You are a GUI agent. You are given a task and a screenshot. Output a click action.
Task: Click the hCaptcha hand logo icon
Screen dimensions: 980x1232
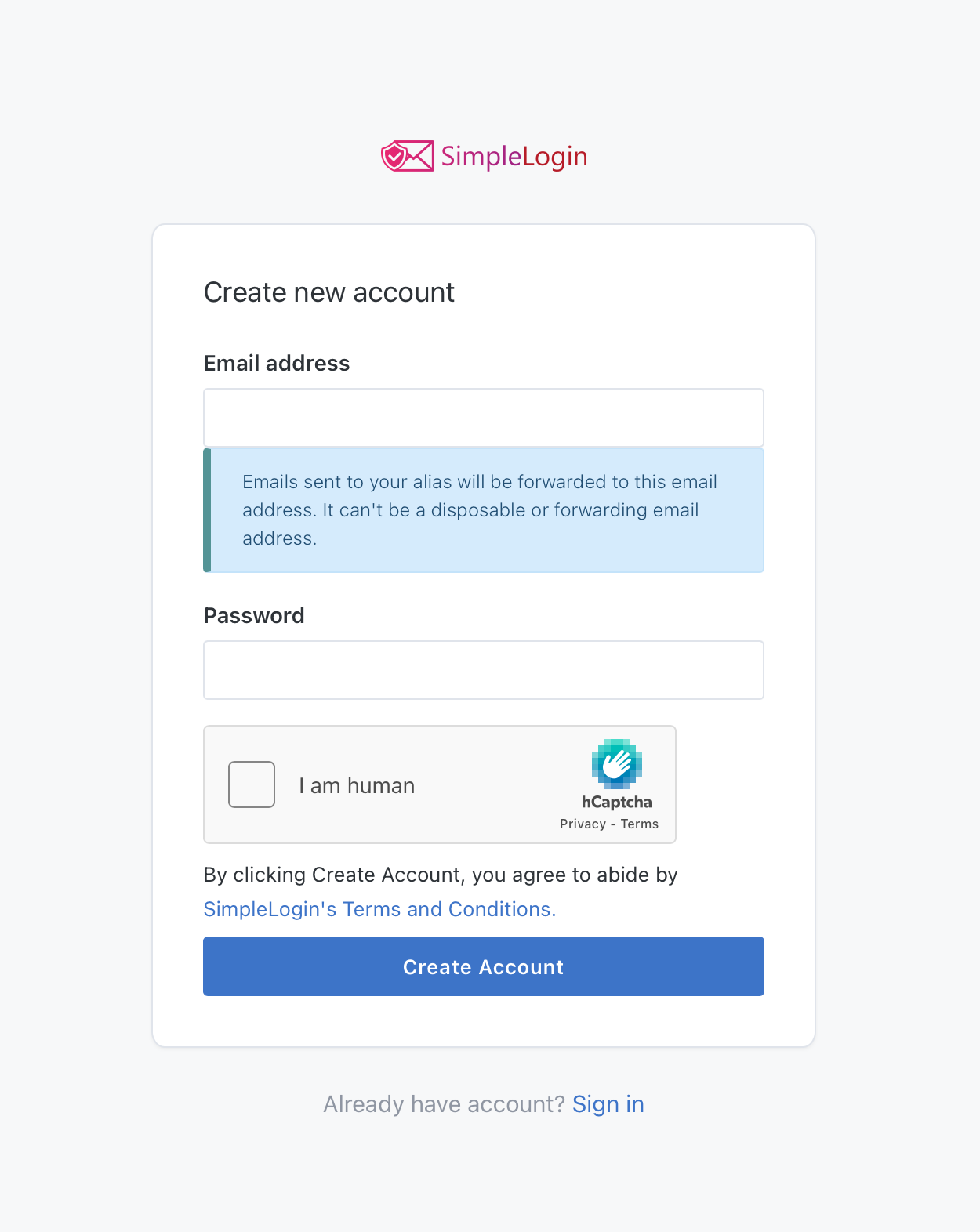(617, 763)
